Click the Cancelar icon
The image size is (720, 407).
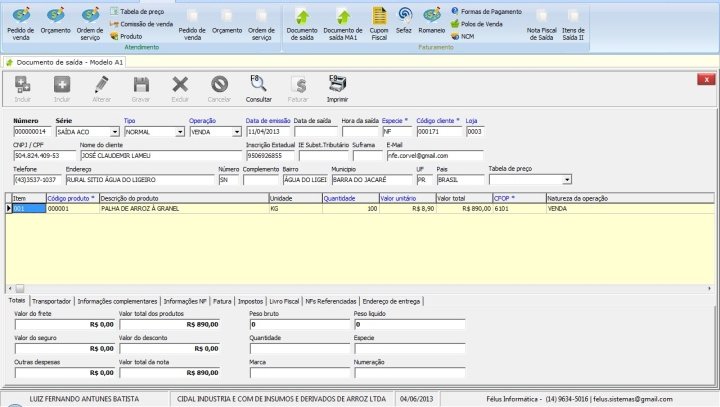(x=219, y=89)
